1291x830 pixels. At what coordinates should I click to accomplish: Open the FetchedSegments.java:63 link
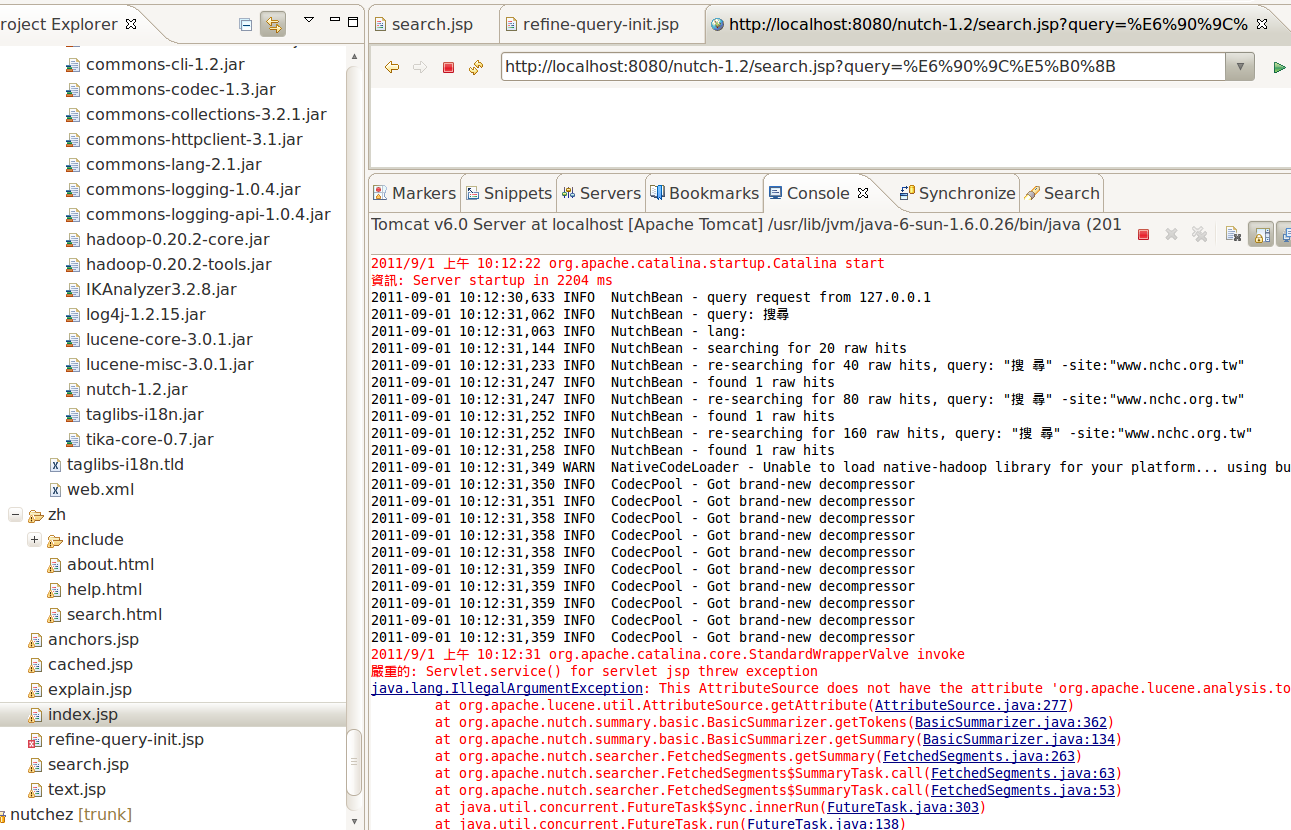tap(1022, 773)
